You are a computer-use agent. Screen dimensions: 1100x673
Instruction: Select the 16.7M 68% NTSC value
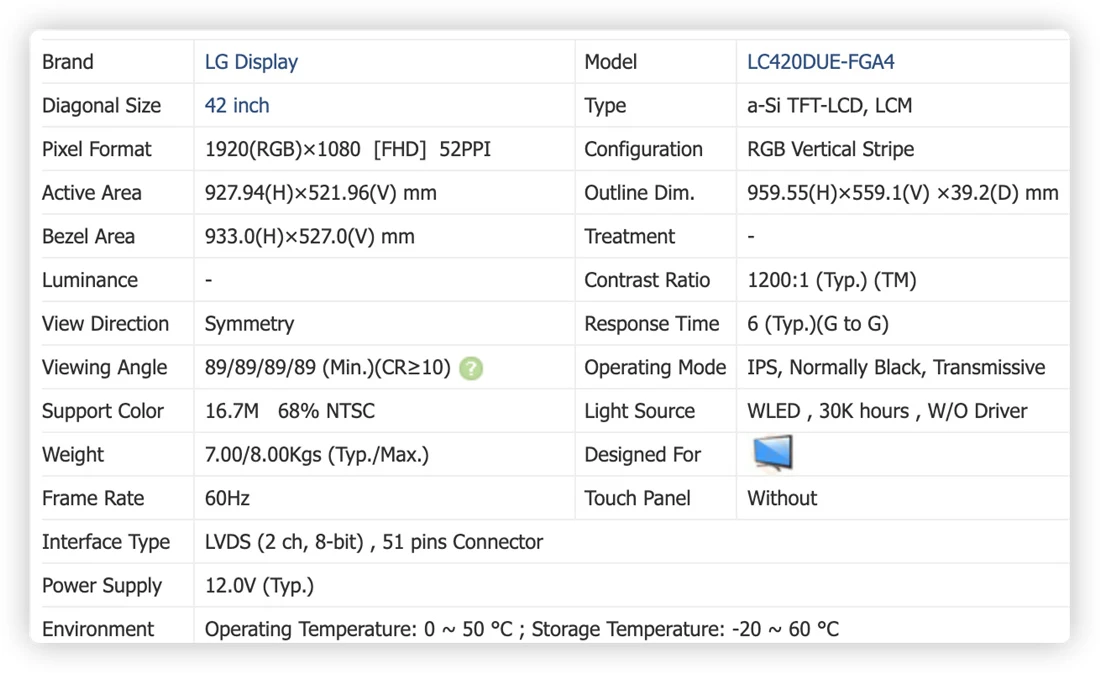tap(290, 411)
